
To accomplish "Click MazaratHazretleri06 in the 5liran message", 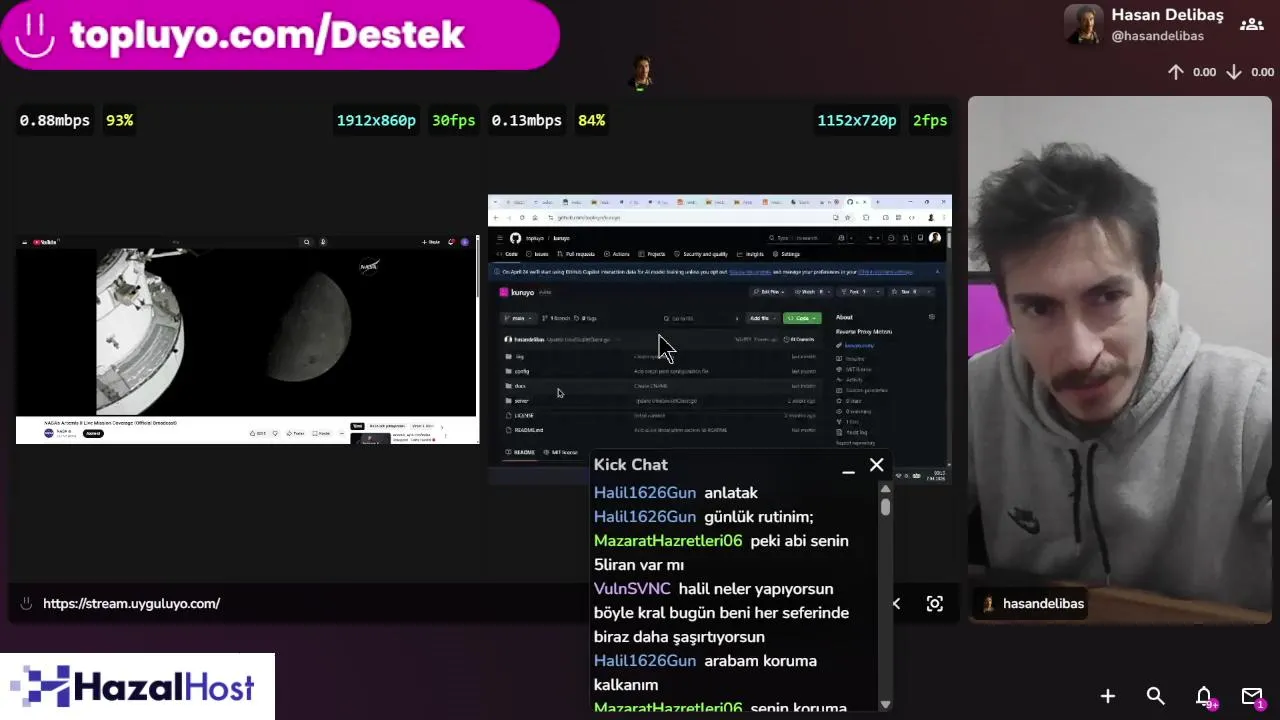I will (x=668, y=541).
